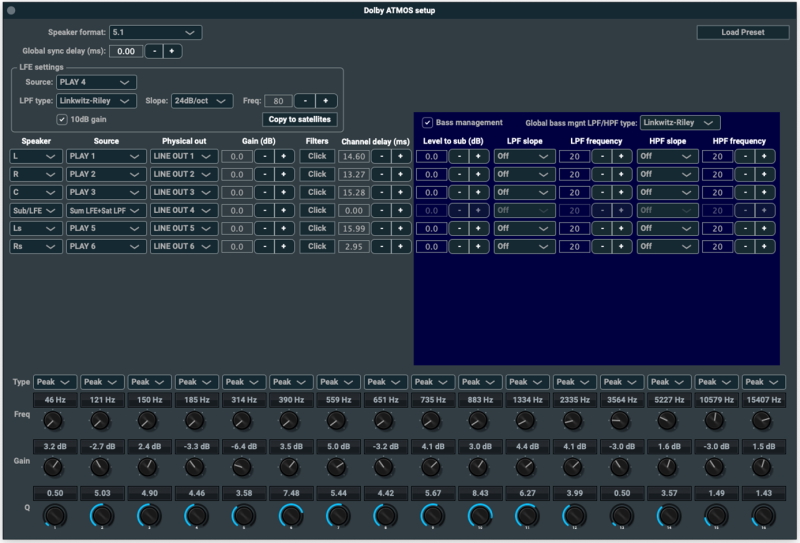Open the Speaker dropdown for the L row
Image resolution: width=800 pixels, height=543 pixels.
[36, 156]
